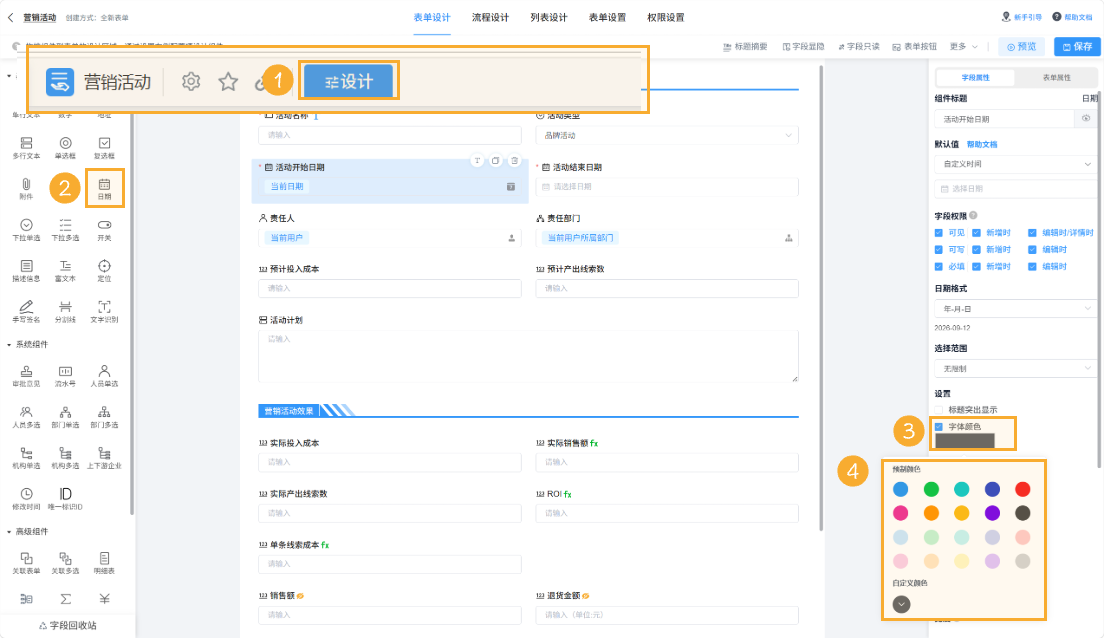Image resolution: width=1104 pixels, height=638 pixels.
Task: Add the 上下游企业 component
Action: coord(104,458)
